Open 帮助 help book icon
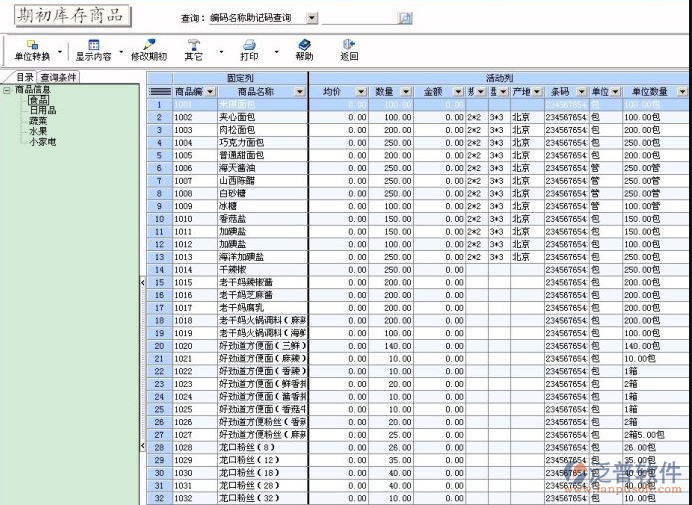692x505 pixels. [x=304, y=45]
